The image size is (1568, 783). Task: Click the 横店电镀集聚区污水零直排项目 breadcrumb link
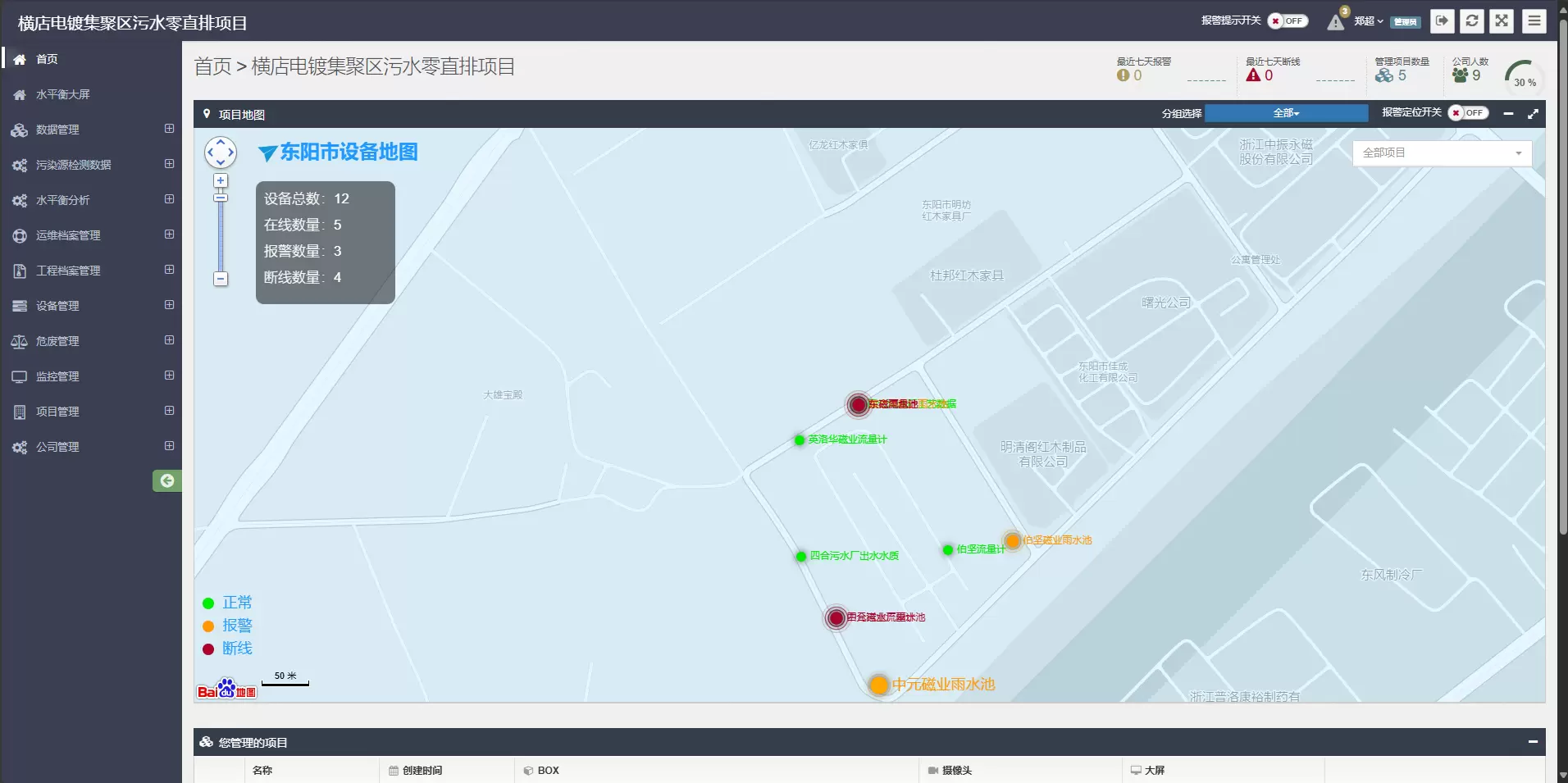click(x=382, y=66)
